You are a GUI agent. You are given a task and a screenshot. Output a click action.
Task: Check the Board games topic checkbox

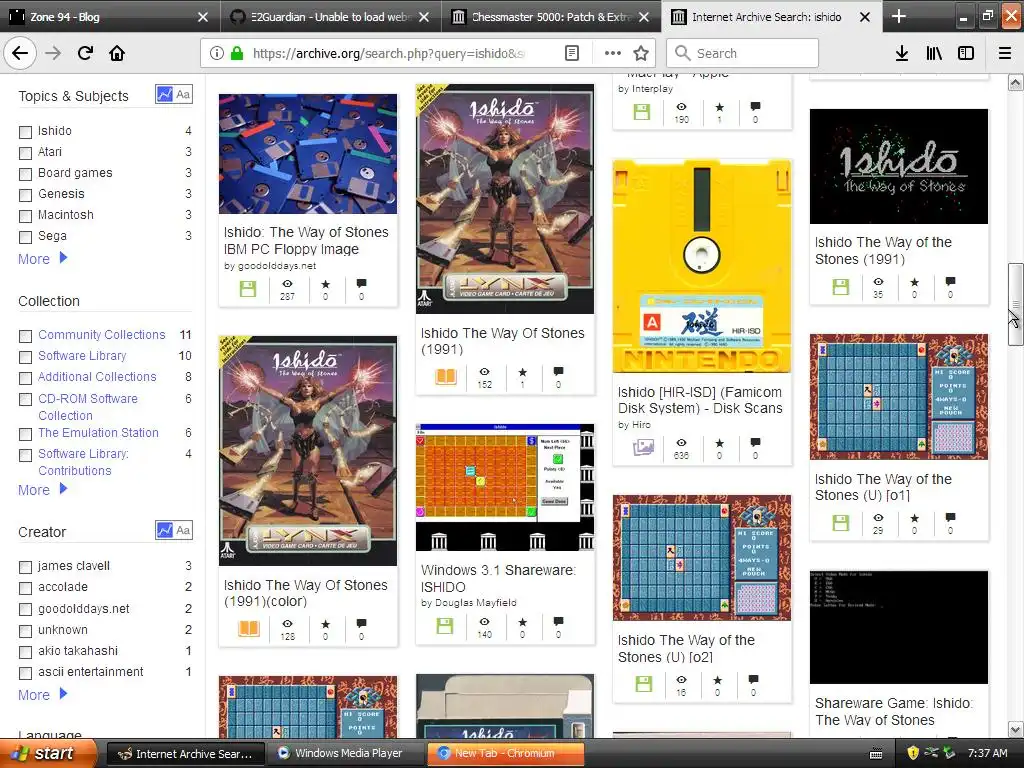(25, 174)
